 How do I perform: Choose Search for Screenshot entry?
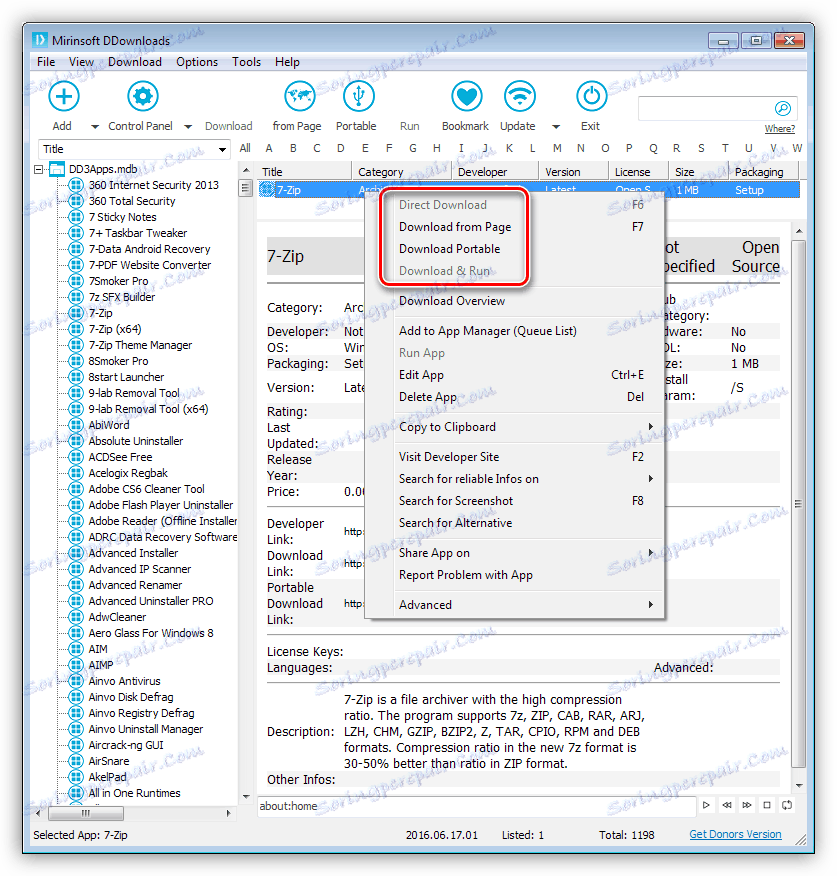coord(514,501)
